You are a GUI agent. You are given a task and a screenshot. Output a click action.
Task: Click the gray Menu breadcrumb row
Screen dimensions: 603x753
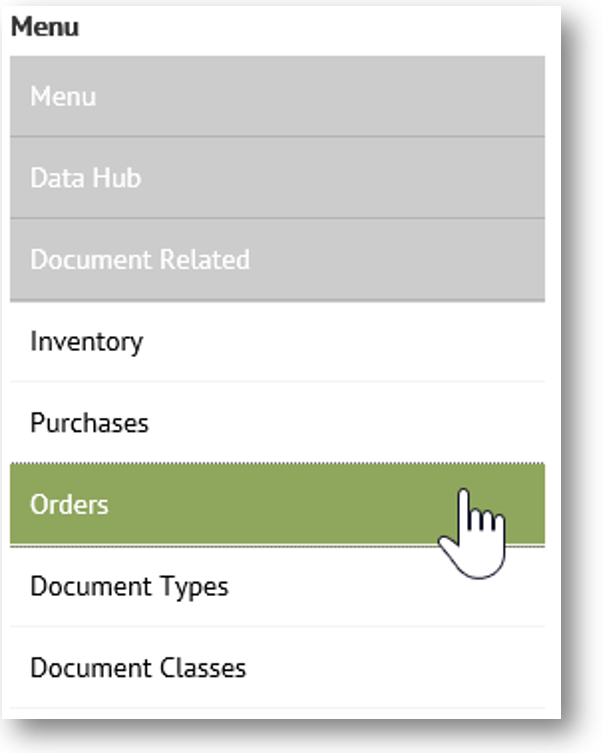coord(63,97)
